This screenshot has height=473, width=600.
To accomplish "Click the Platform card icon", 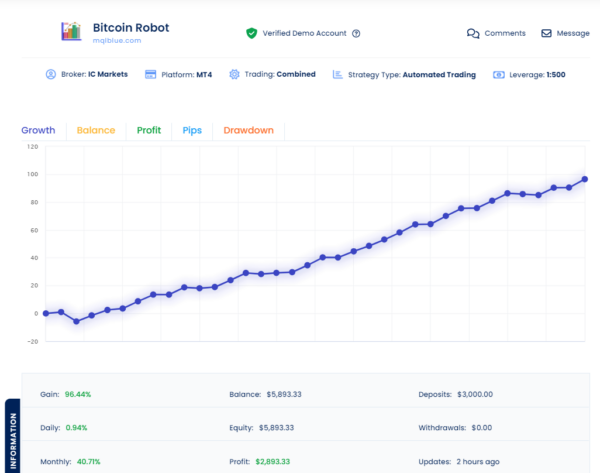I will 150,74.
